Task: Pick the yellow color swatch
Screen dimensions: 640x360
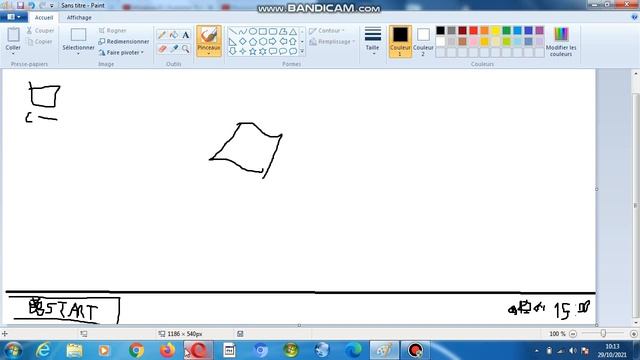Action: point(496,31)
